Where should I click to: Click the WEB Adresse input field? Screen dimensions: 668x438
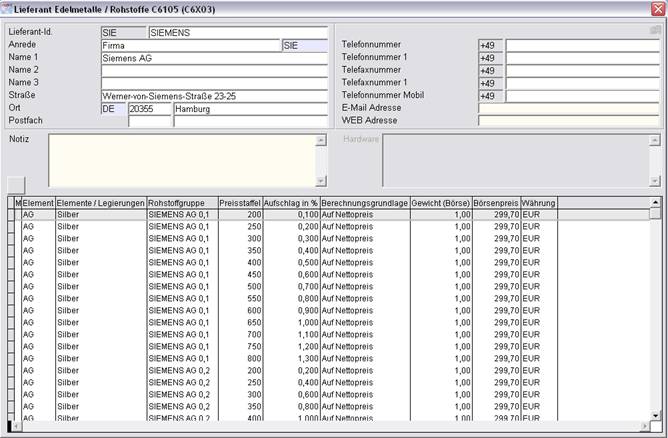coord(568,121)
